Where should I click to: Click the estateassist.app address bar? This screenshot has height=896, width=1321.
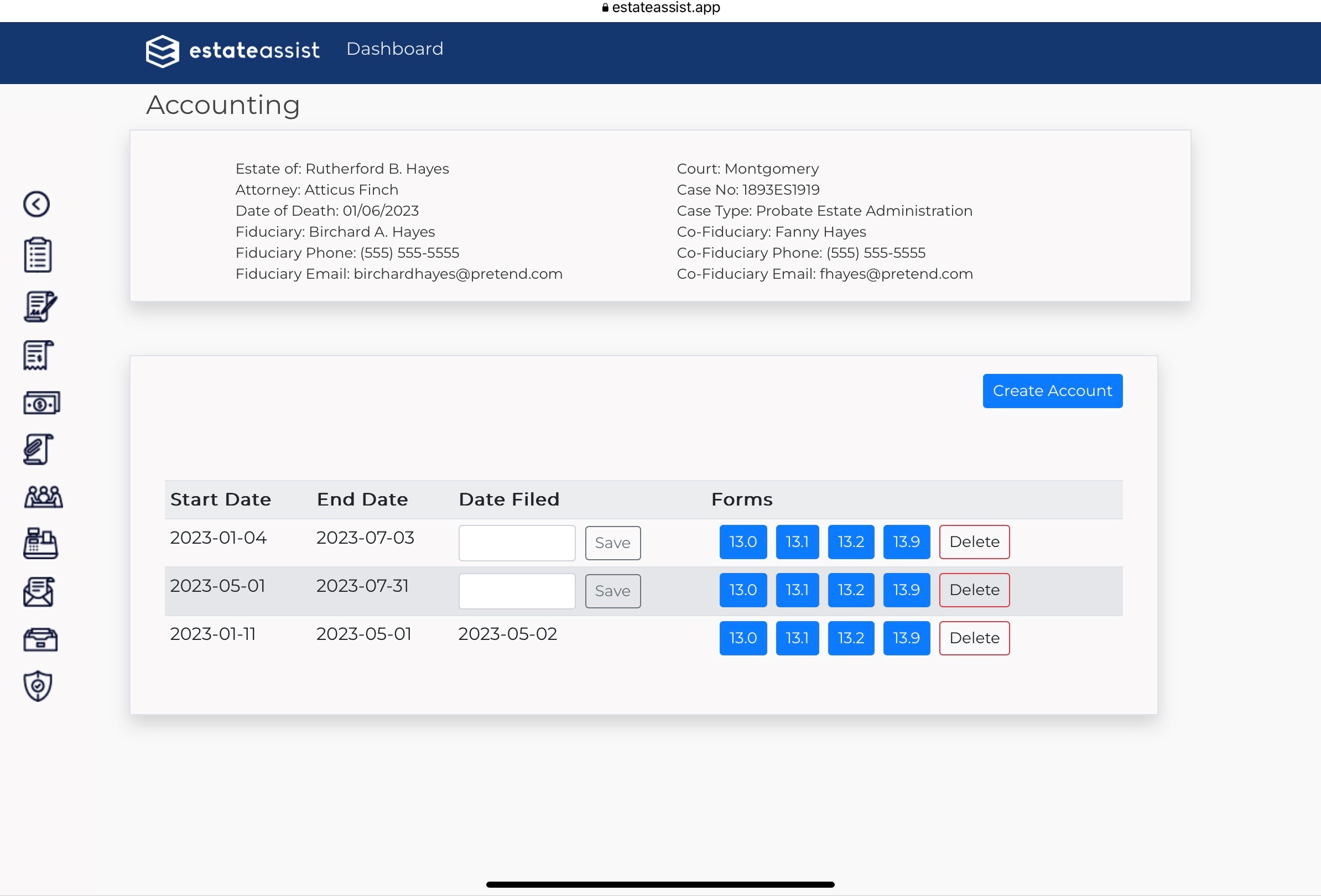660,7
